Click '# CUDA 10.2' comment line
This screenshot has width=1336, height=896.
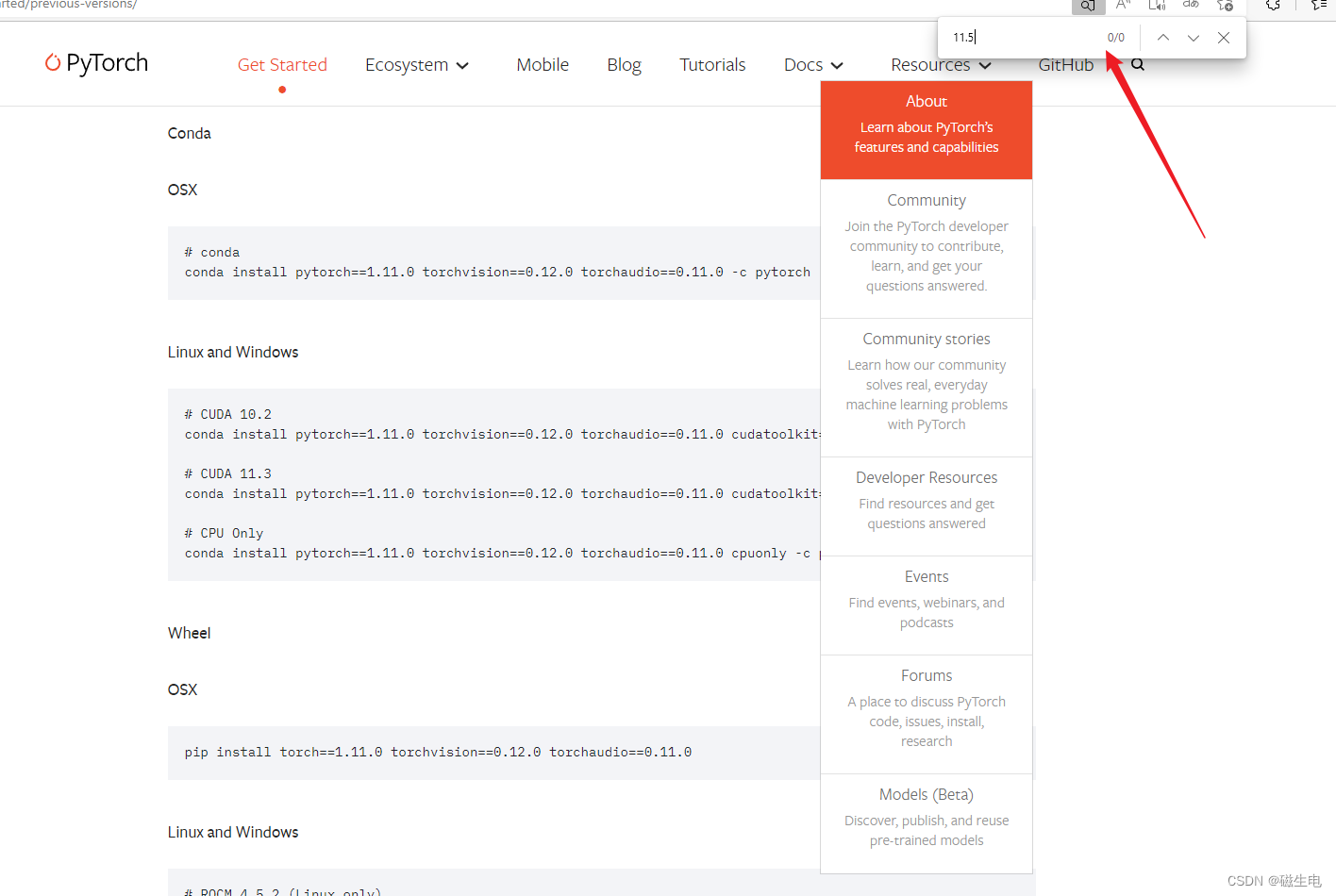point(228,414)
